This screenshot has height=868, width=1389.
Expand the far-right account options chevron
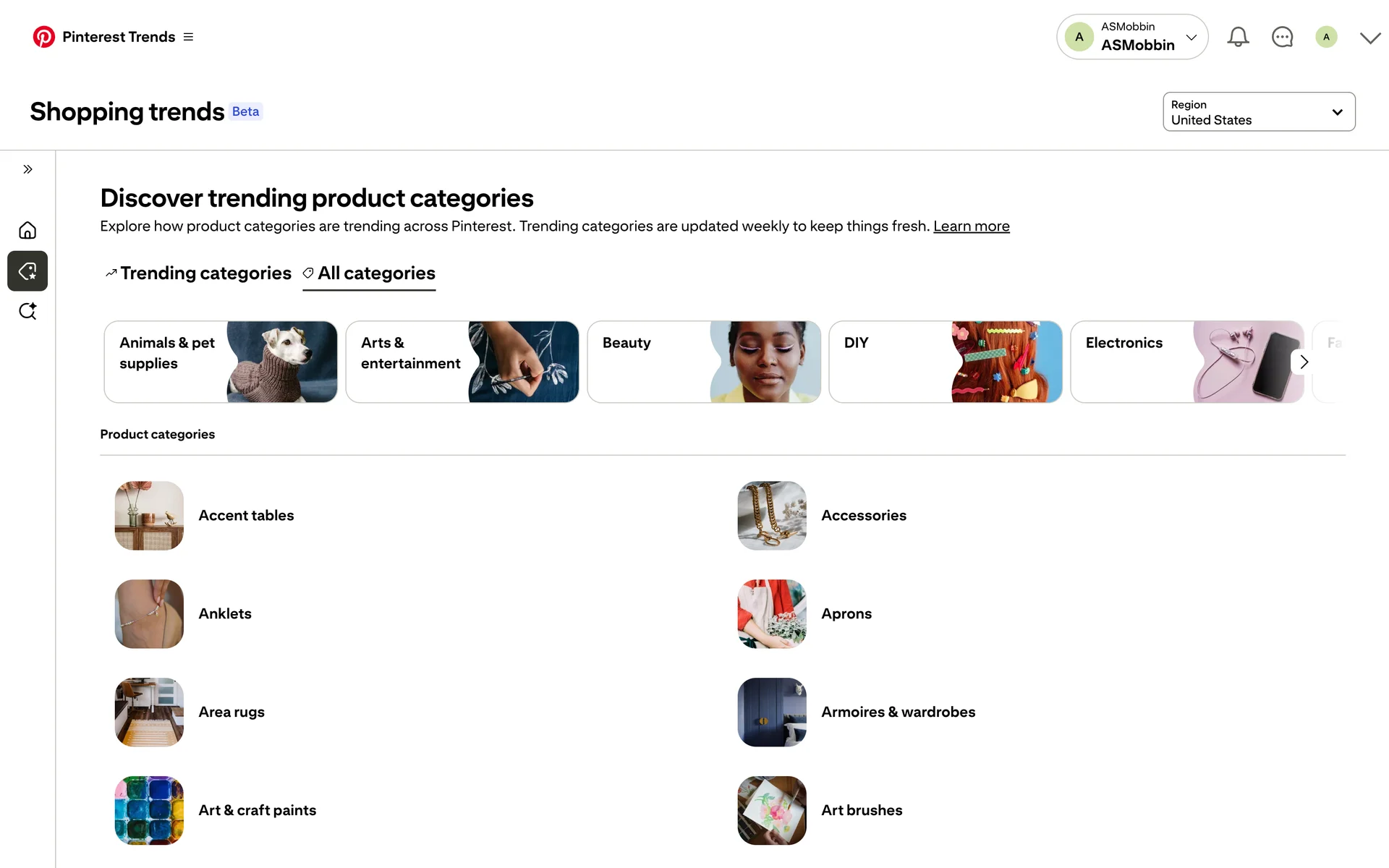pos(1369,38)
